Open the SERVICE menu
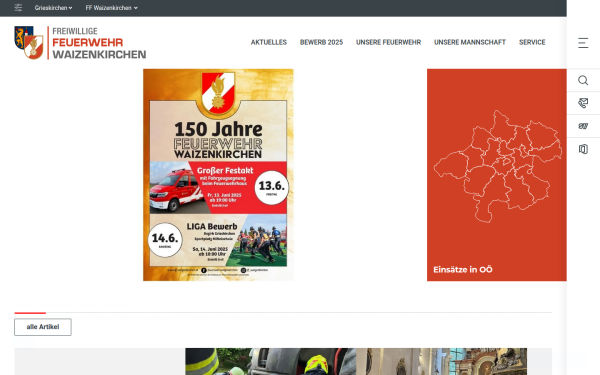This screenshot has height=375, width=600. click(532, 42)
